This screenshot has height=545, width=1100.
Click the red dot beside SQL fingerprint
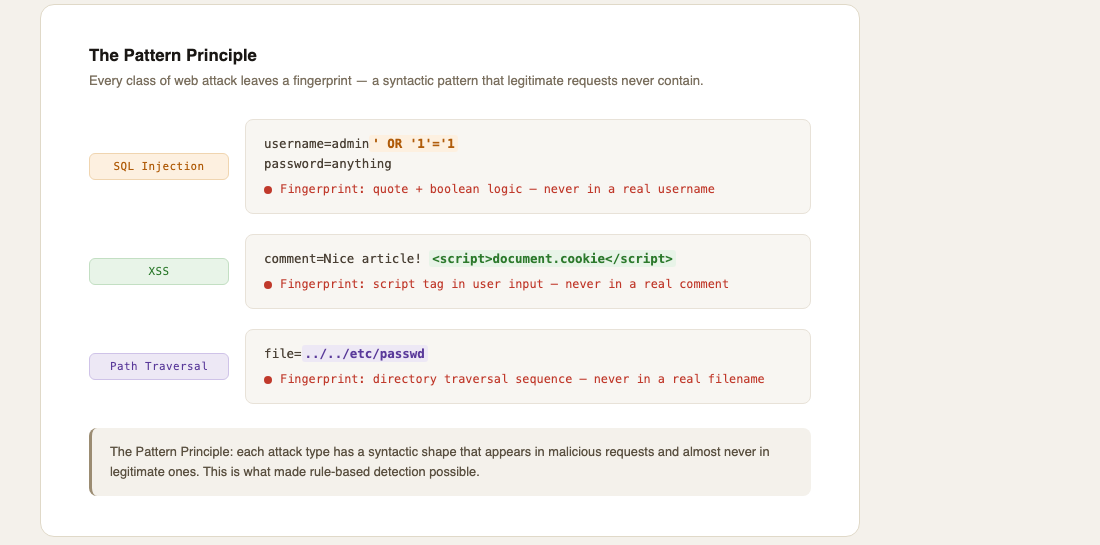(x=268, y=189)
